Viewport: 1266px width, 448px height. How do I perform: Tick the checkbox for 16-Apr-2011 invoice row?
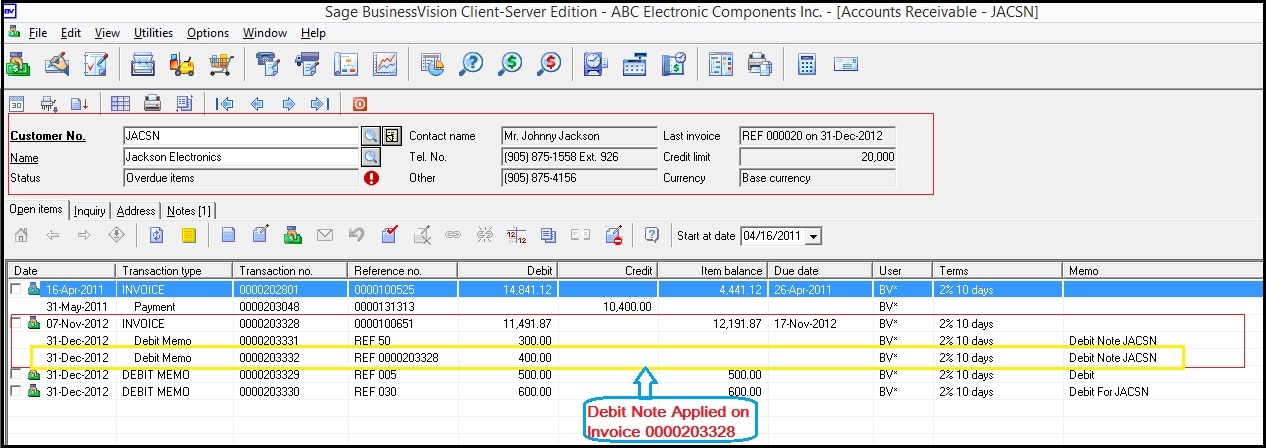(x=16, y=289)
